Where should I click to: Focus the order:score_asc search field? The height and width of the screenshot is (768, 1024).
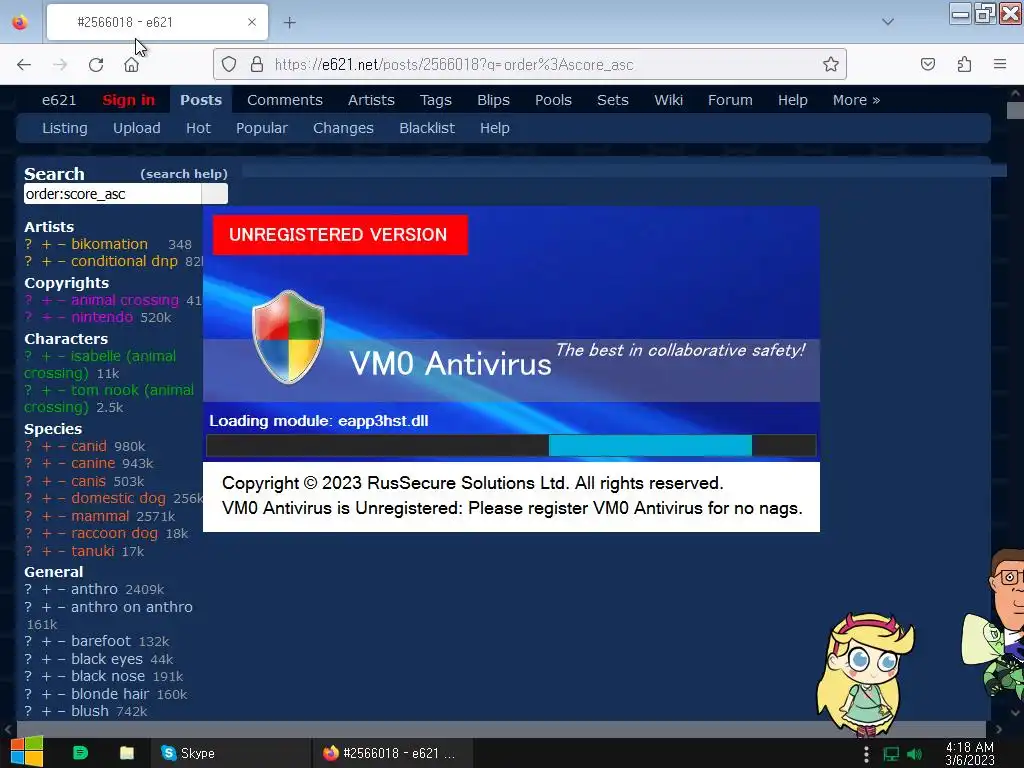coord(112,194)
